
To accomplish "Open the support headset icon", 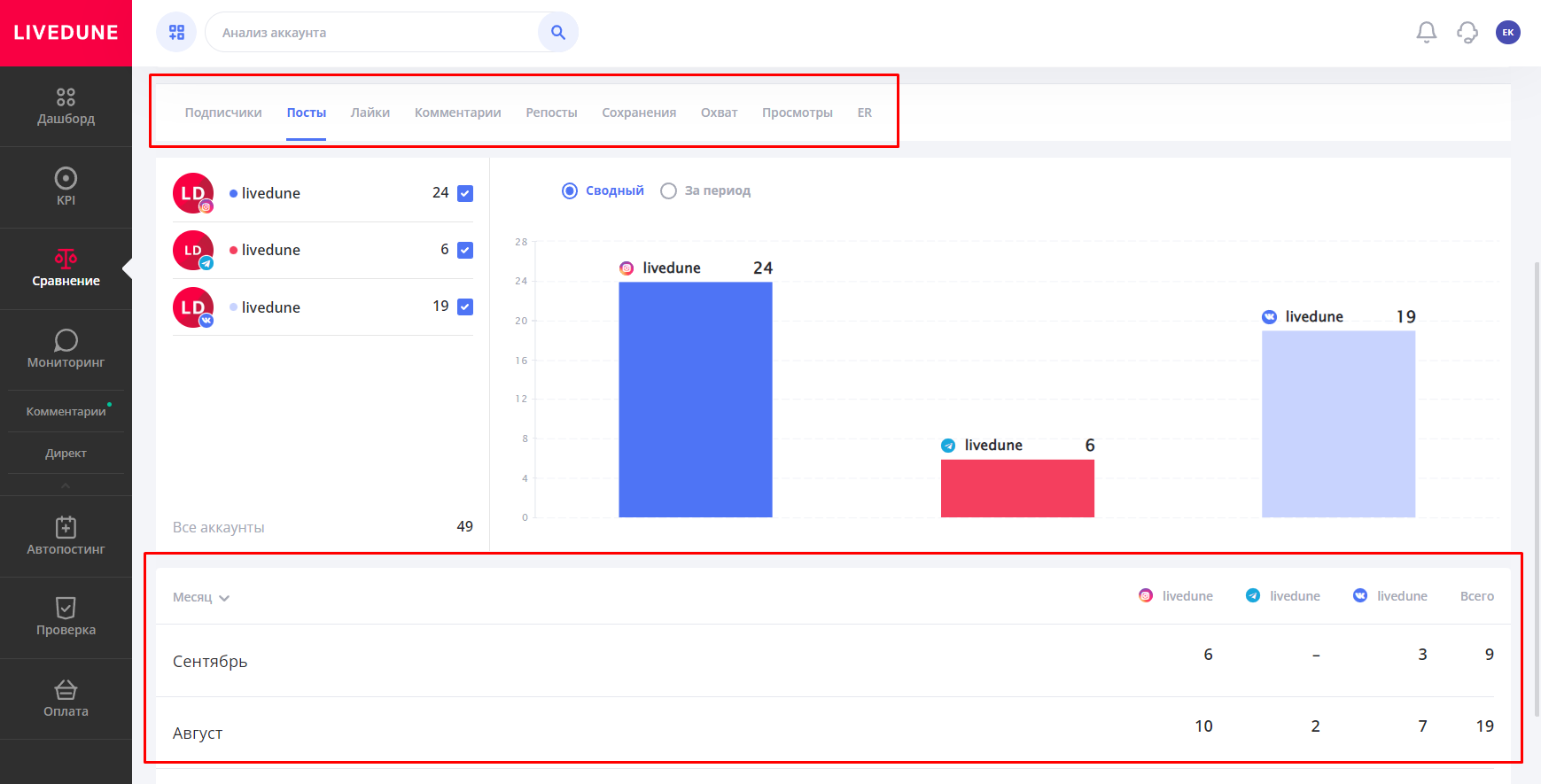I will [1467, 33].
